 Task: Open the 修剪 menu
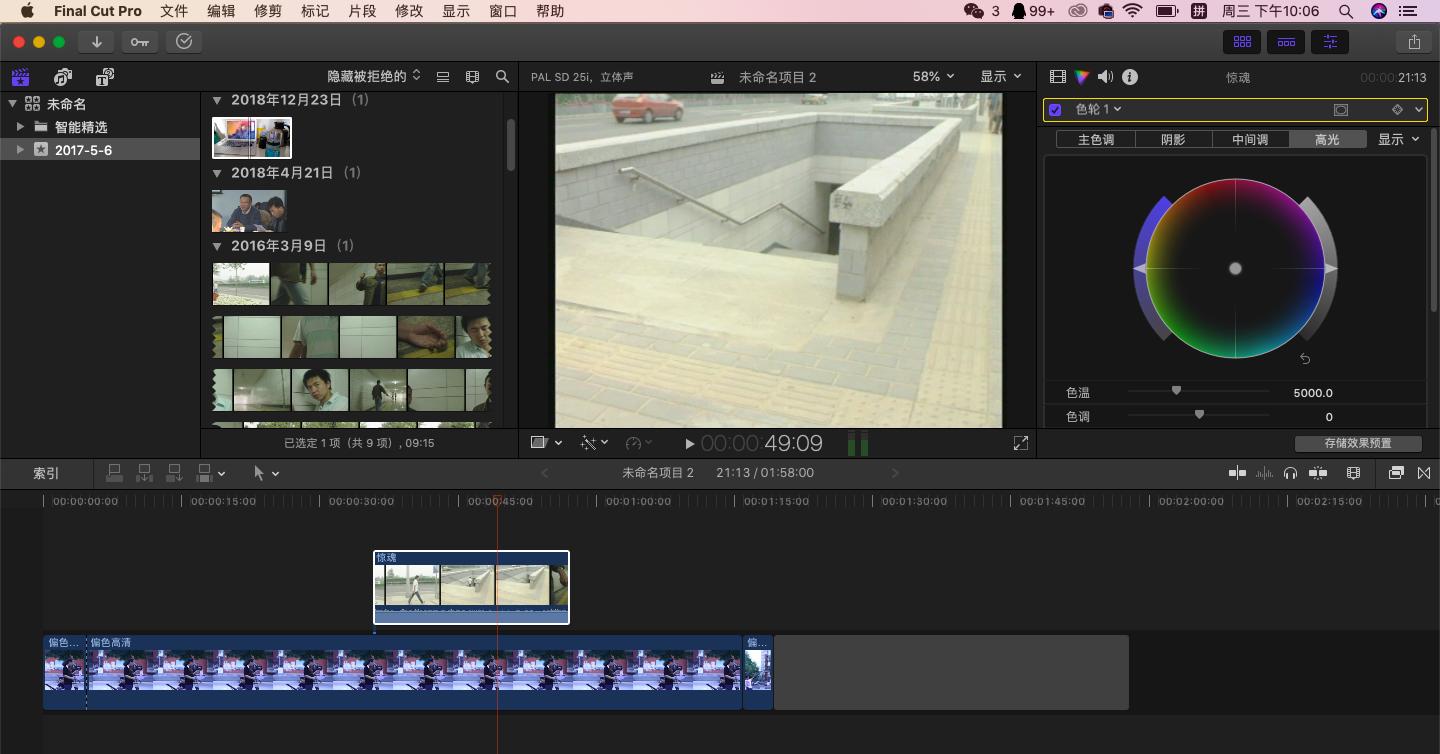pos(268,11)
